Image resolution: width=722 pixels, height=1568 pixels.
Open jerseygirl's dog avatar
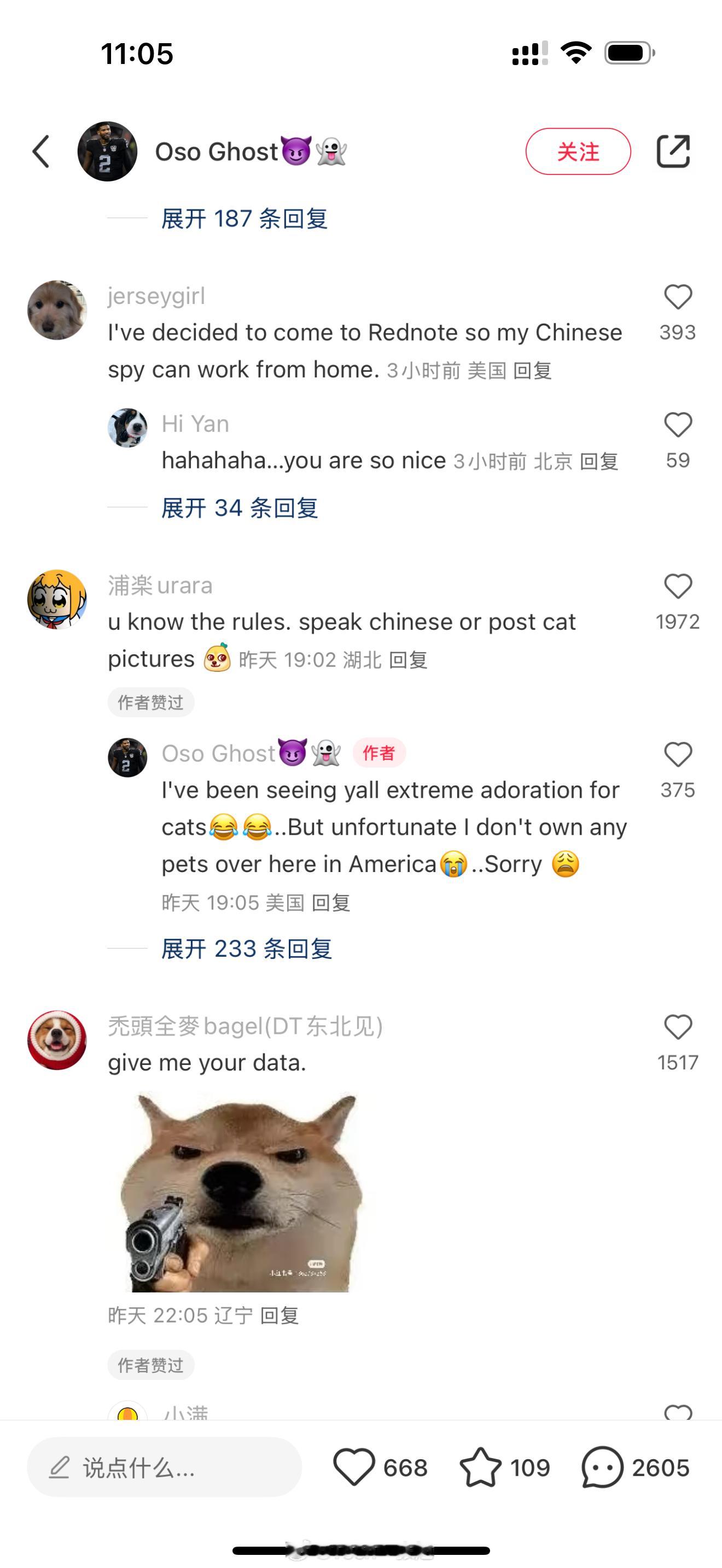tap(57, 310)
